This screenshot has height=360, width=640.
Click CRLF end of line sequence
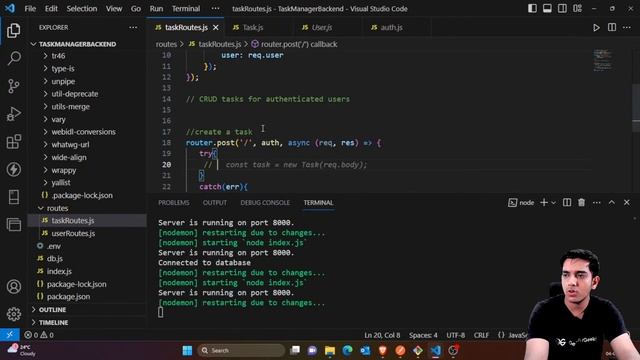pyautogui.click(x=481, y=335)
